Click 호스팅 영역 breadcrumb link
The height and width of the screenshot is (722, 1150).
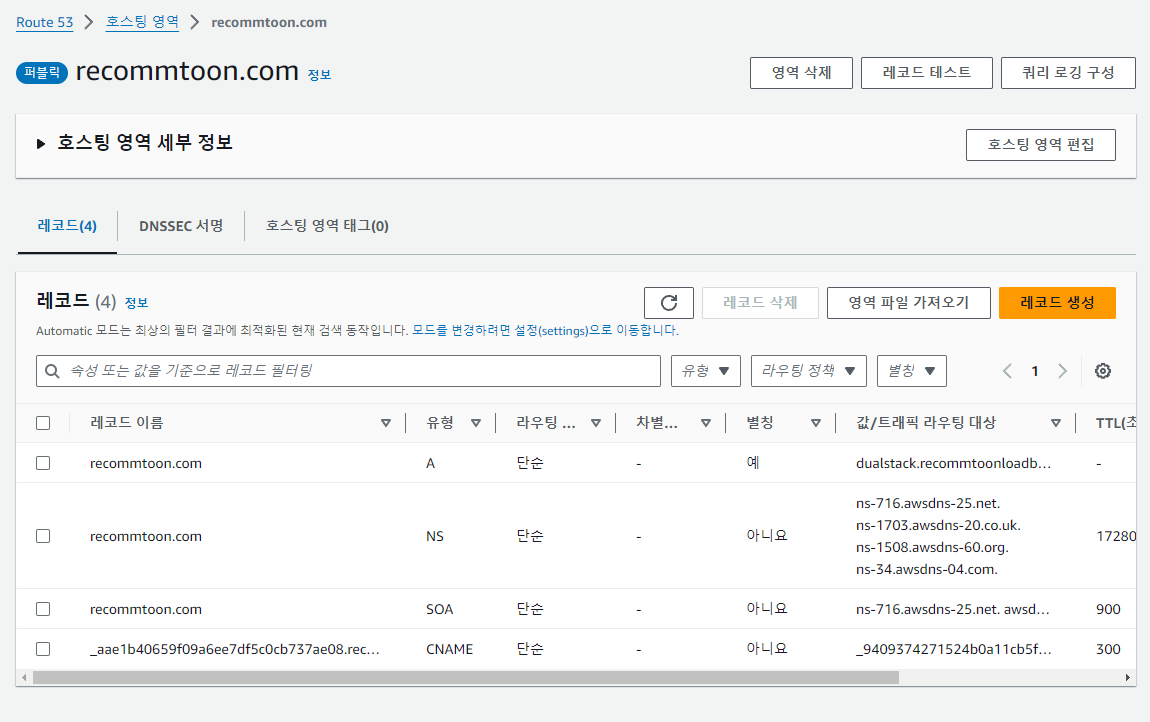142,22
